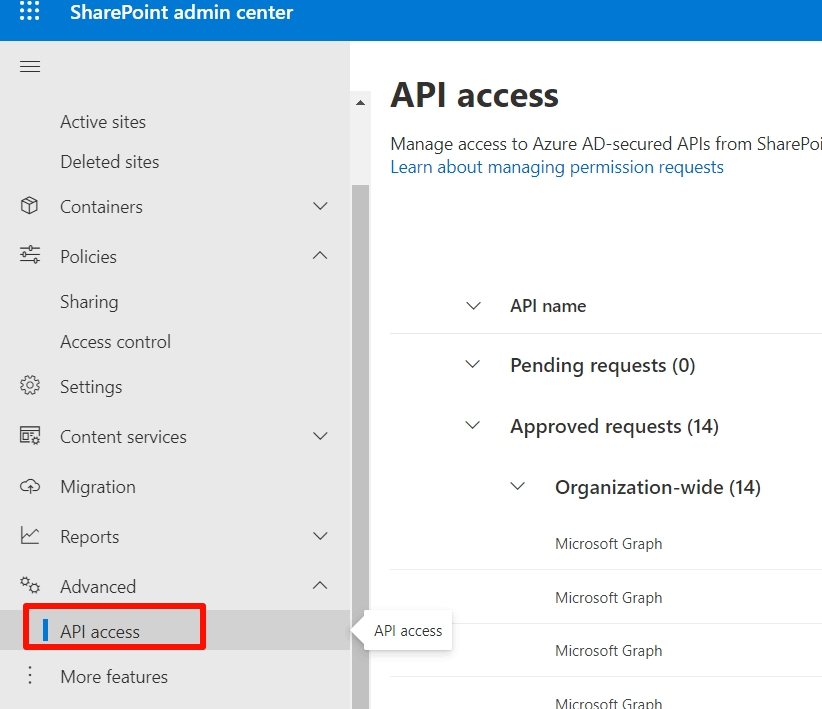The width and height of the screenshot is (822, 709).
Task: Click the sidebar vertical scrollbar thumb
Action: pyautogui.click(x=360, y=447)
